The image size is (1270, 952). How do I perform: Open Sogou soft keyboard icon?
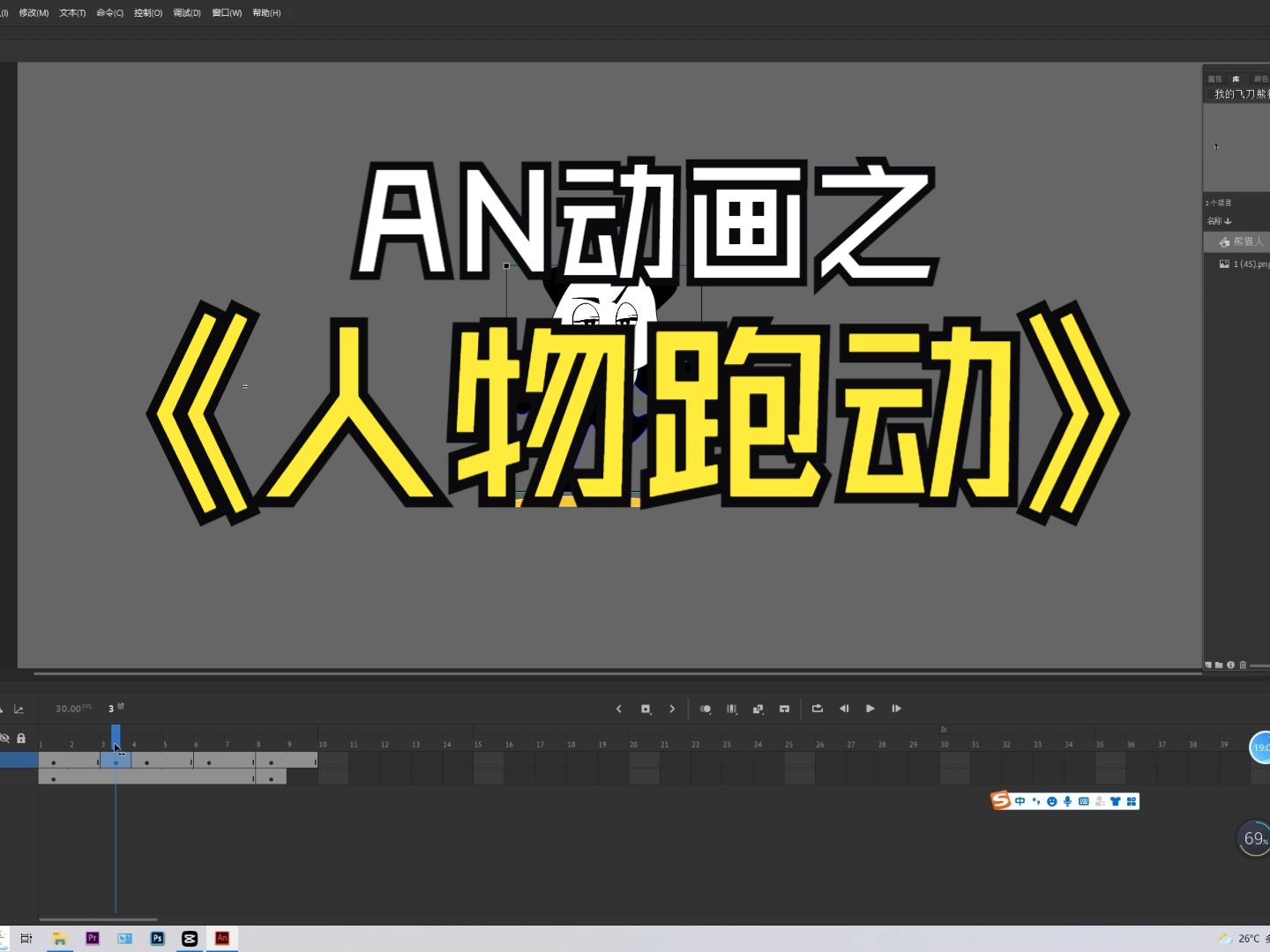click(1084, 801)
